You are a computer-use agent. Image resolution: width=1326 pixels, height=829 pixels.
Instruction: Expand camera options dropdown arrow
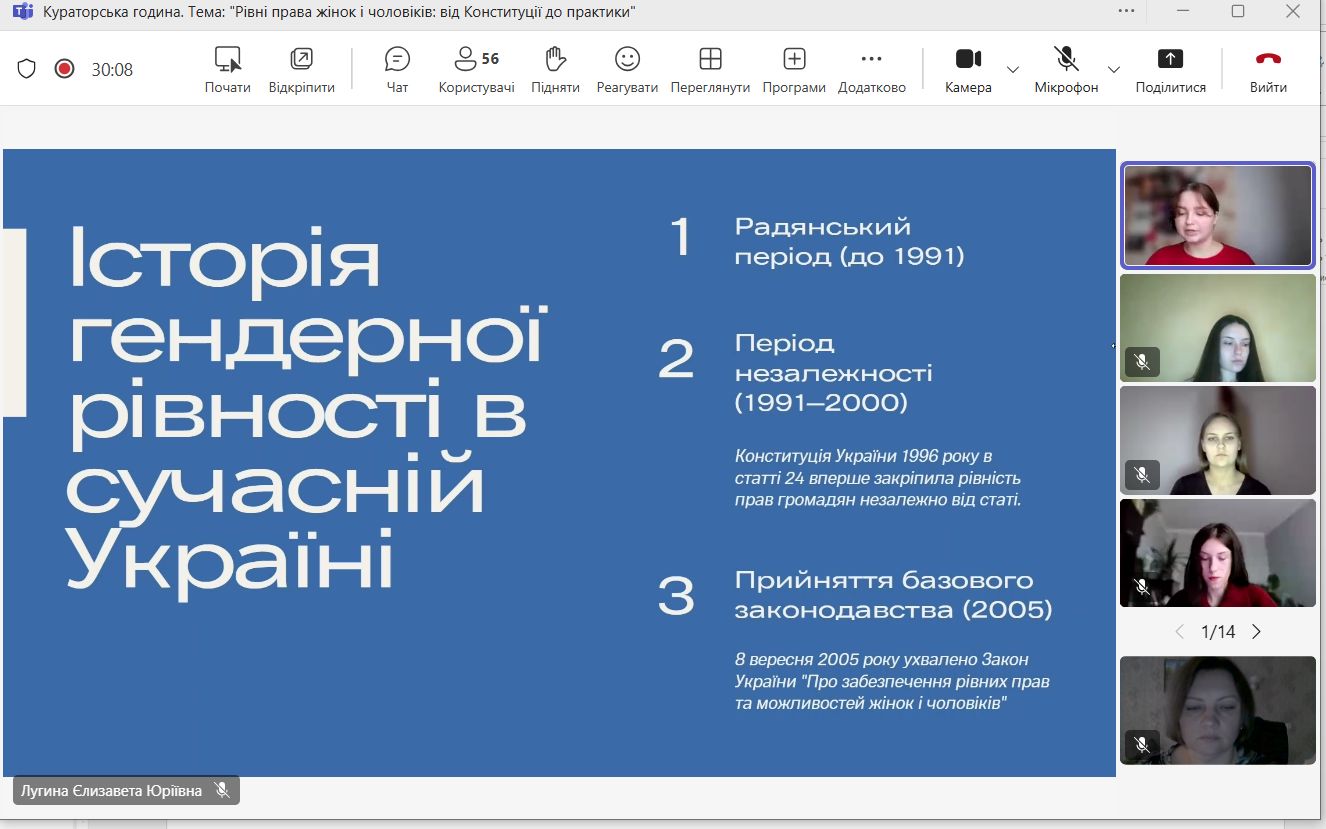1013,70
